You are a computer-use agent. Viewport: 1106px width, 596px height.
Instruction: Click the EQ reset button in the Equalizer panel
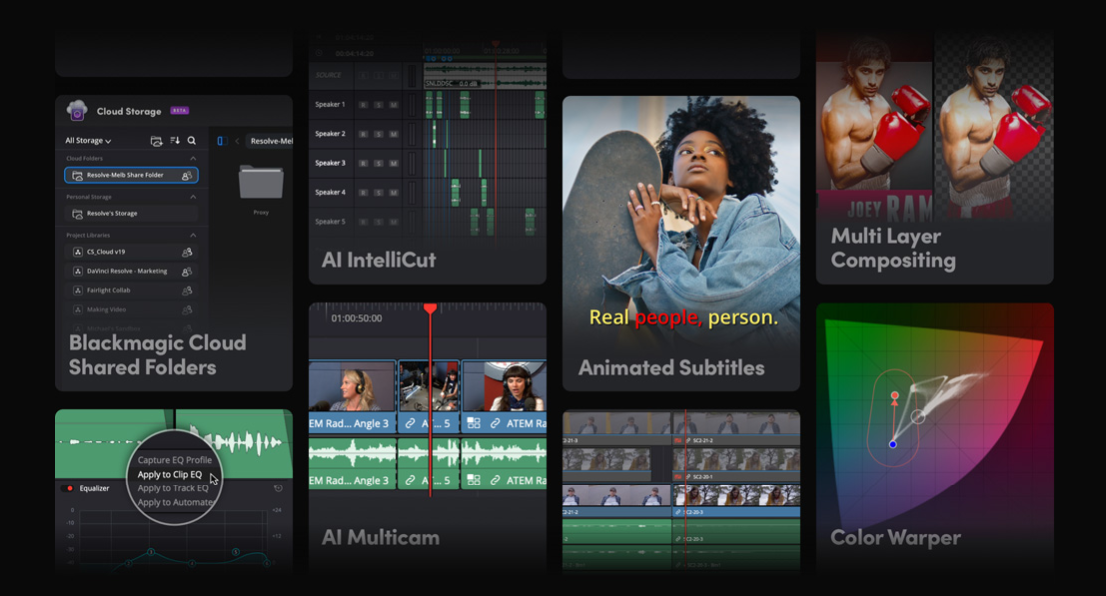pyautogui.click(x=277, y=488)
